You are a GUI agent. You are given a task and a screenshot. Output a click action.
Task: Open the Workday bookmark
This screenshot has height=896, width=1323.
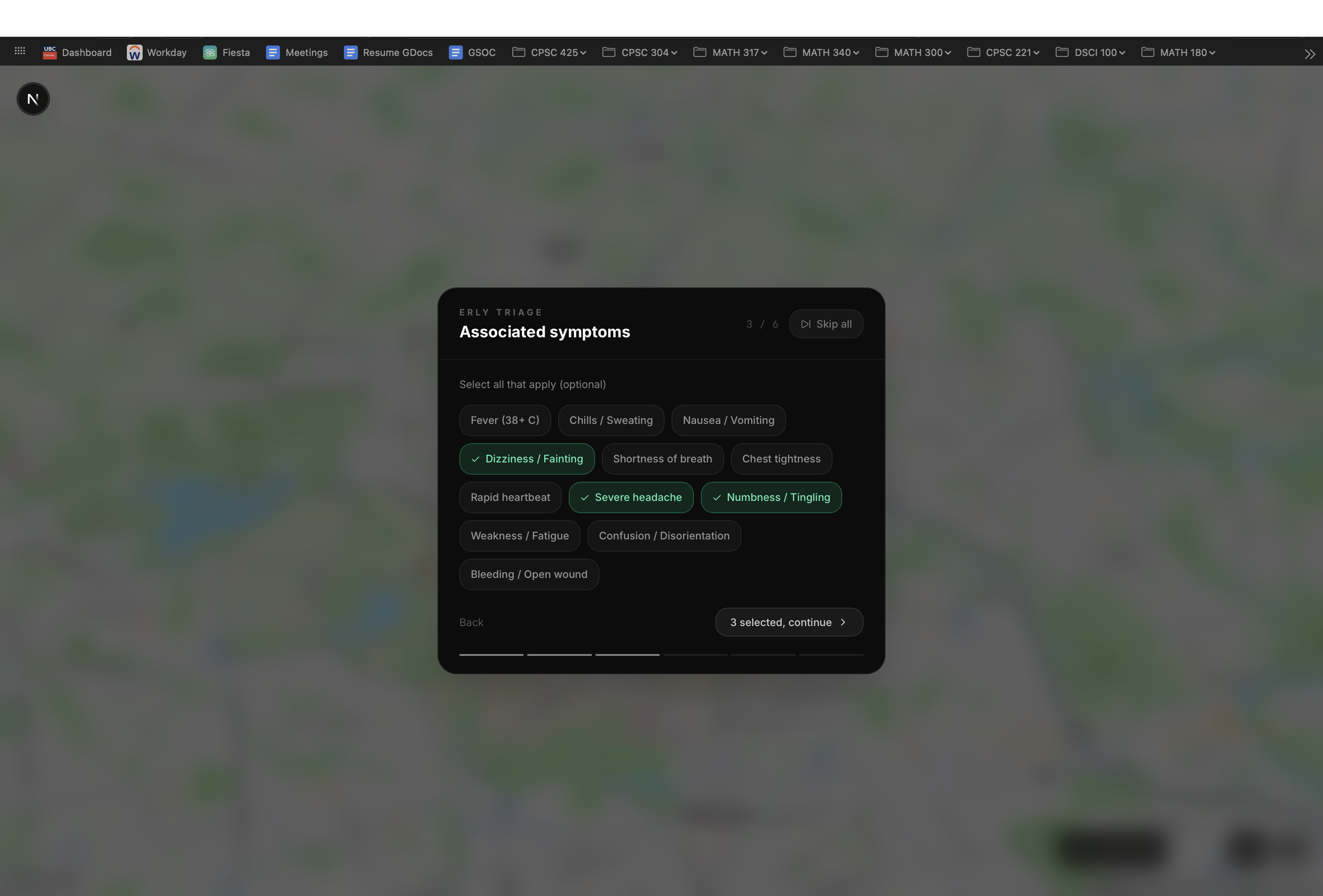(x=157, y=52)
